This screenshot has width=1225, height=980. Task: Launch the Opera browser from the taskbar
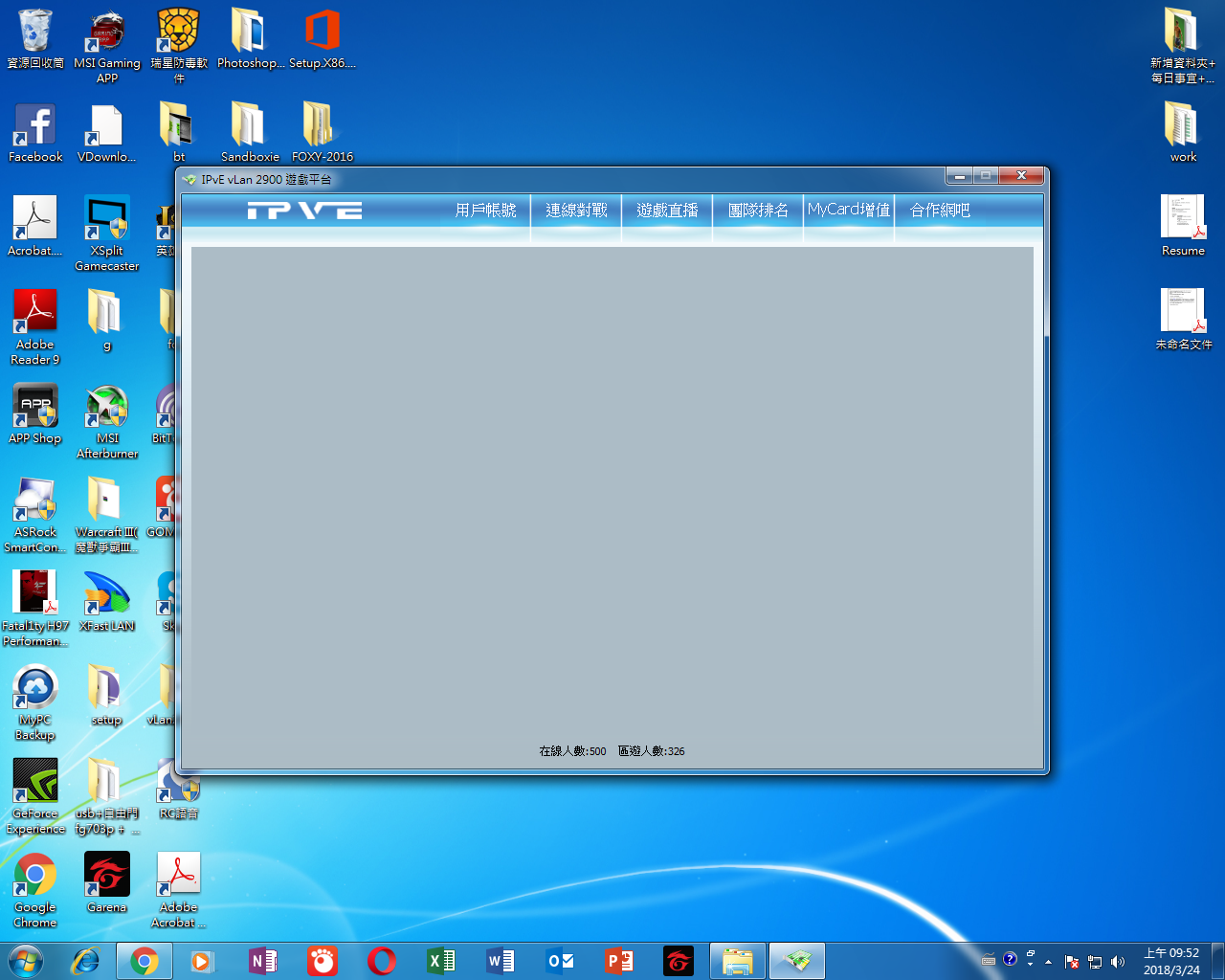(381, 961)
